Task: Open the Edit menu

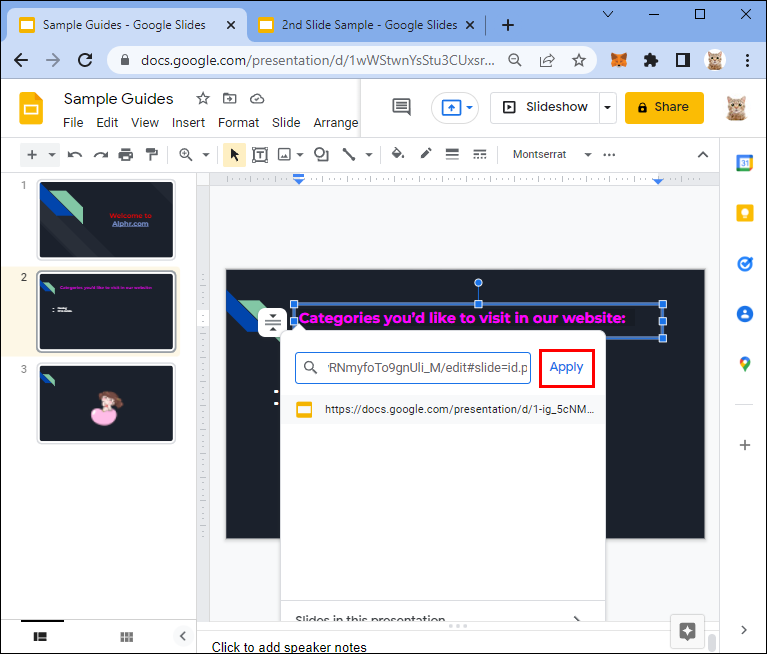Action: (107, 122)
